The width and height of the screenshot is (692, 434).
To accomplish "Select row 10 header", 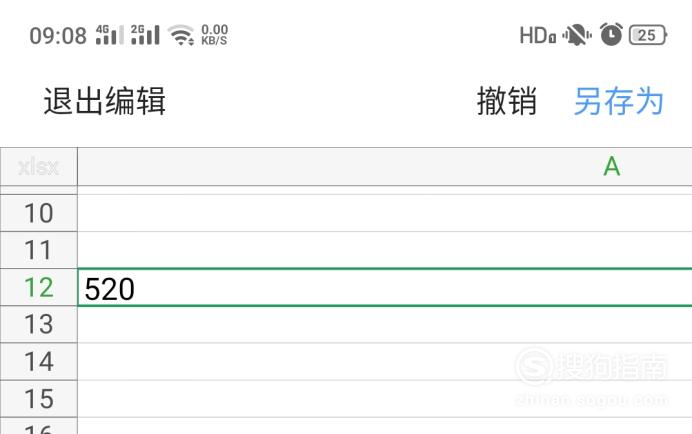I will [x=39, y=213].
